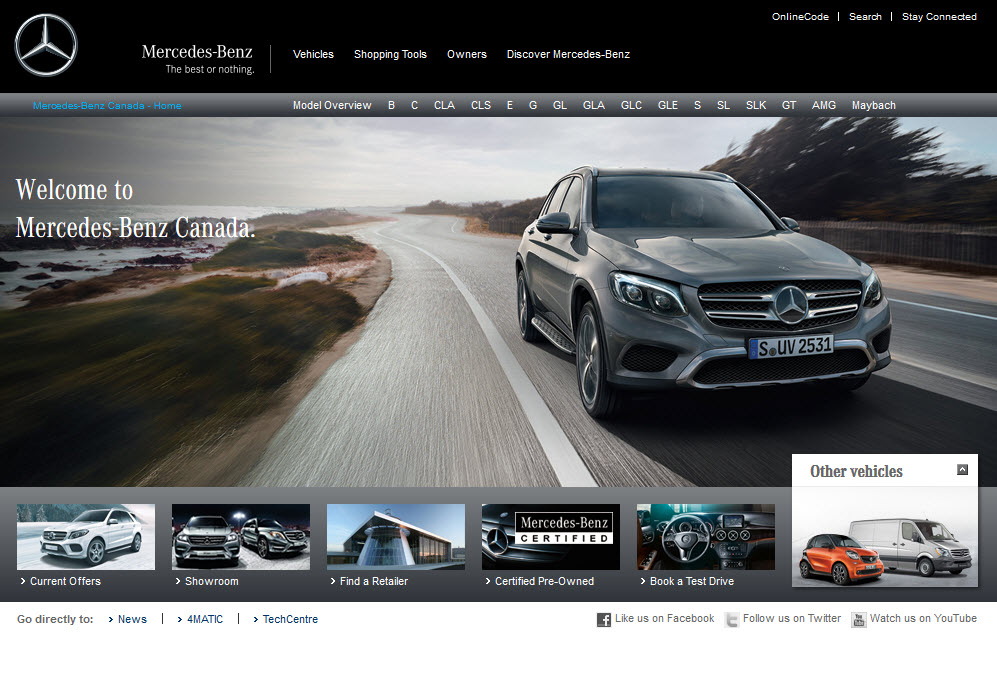Open the Showroom thumbnail image
Viewport: 997px width, 683px height.
click(241, 537)
